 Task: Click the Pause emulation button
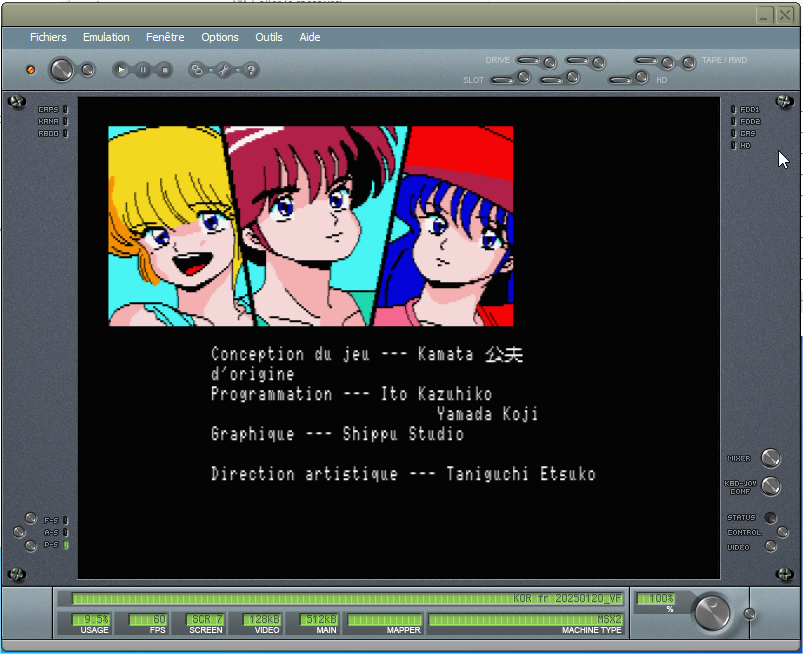[x=143, y=70]
